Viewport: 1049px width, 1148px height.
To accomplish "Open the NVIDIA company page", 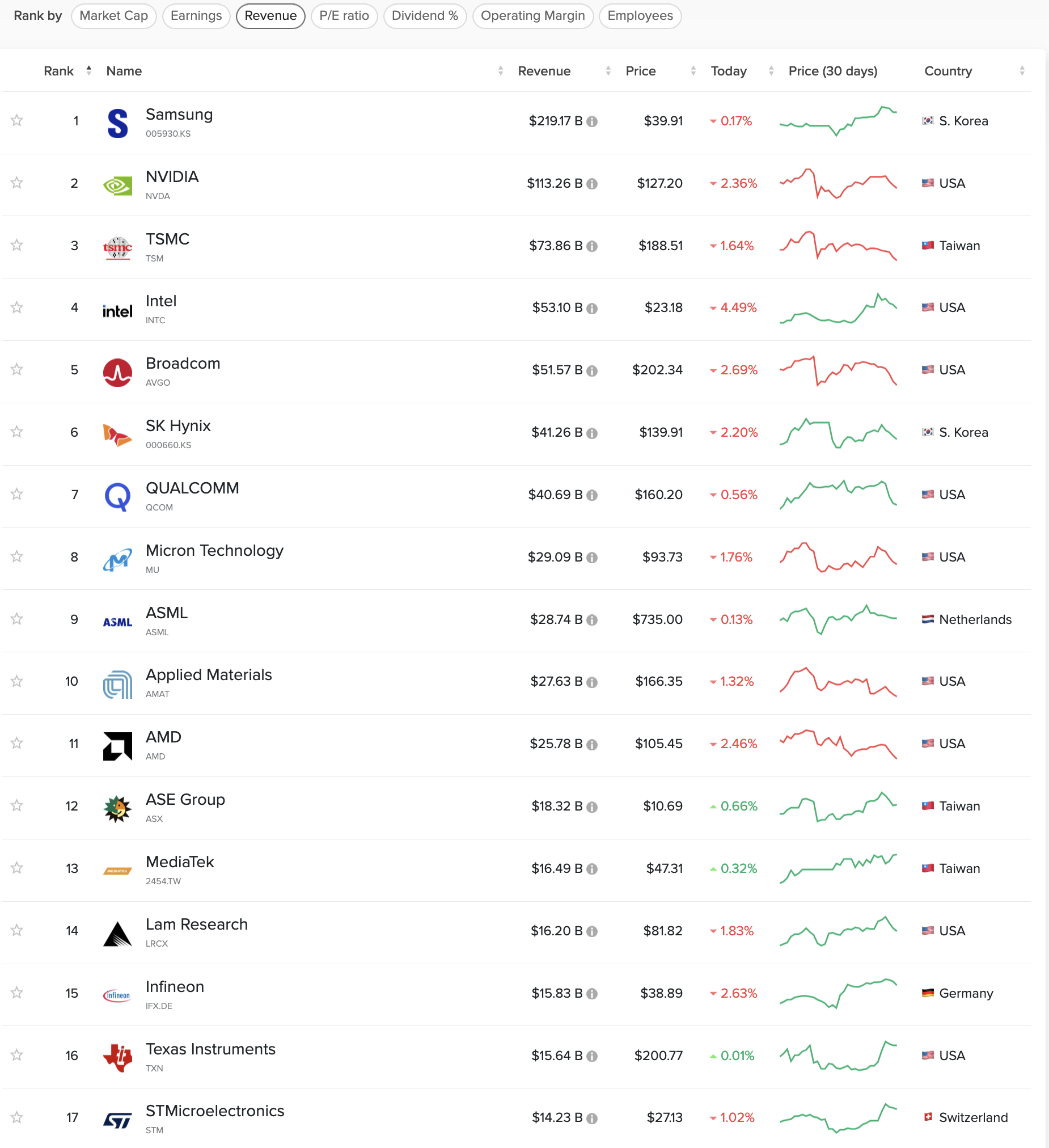I will click(x=172, y=176).
